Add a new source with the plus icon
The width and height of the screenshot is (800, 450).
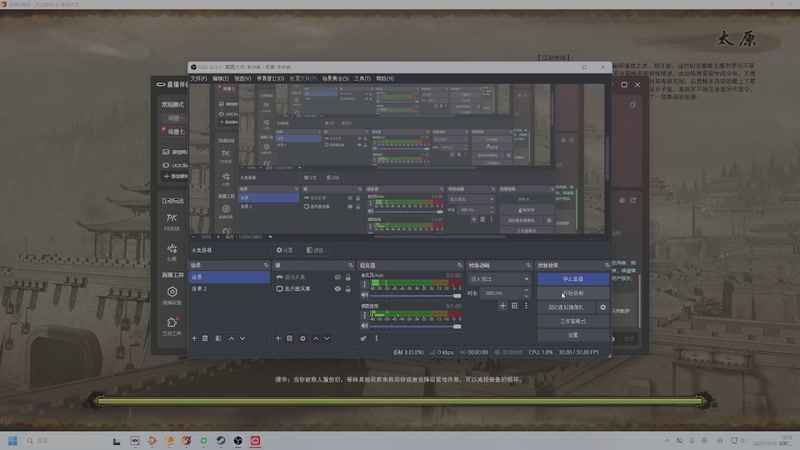tap(278, 338)
